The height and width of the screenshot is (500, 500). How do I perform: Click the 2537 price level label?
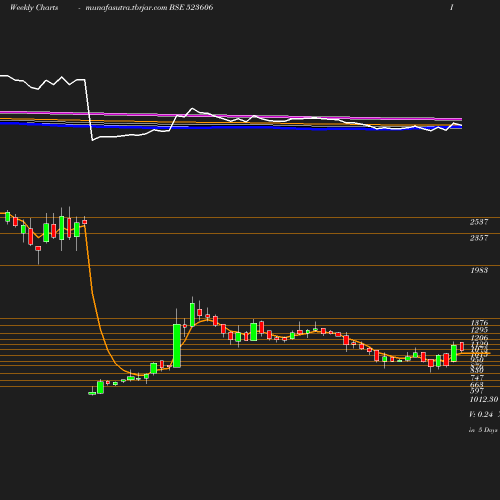pos(479,222)
